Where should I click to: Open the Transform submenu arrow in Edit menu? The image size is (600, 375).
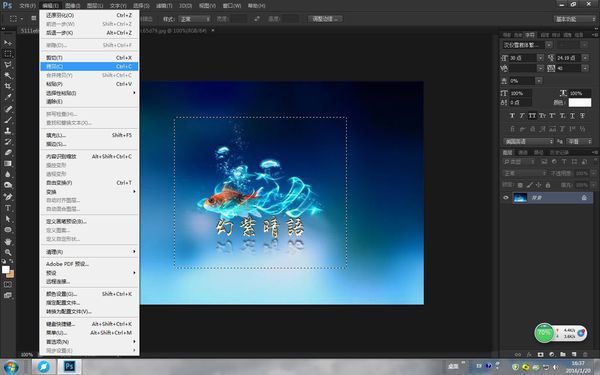point(134,191)
